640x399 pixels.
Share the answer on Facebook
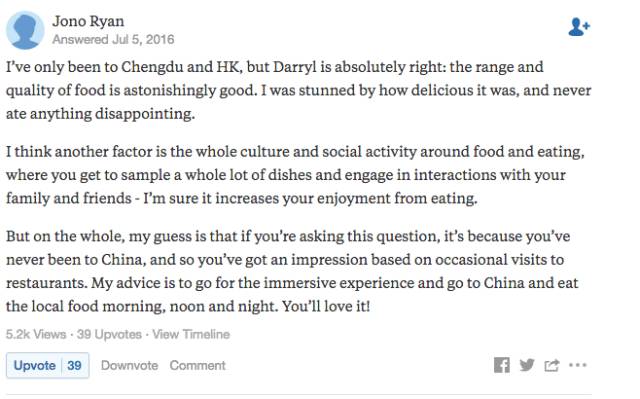(x=502, y=365)
